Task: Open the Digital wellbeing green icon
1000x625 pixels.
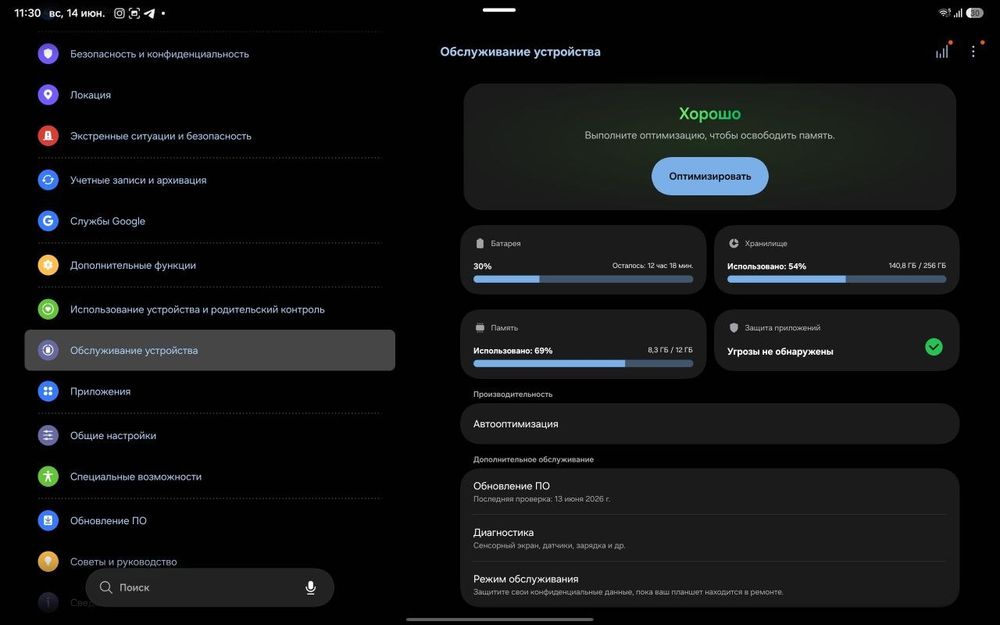Action: coord(48,309)
